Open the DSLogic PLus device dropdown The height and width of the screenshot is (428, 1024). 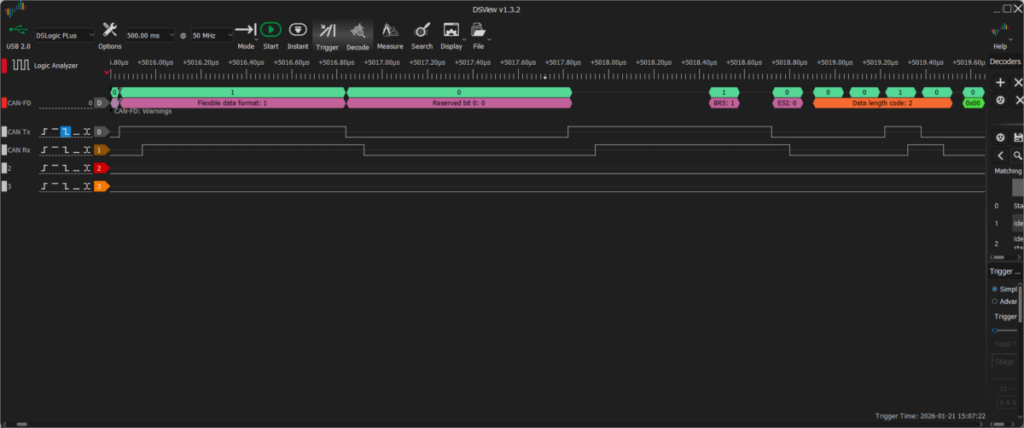pyautogui.click(x=65, y=35)
